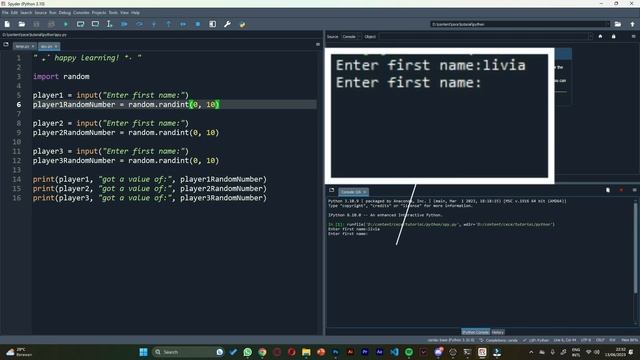This screenshot has width=640, height=360.
Task: Open the Help Source dropdown
Action: 351,37
